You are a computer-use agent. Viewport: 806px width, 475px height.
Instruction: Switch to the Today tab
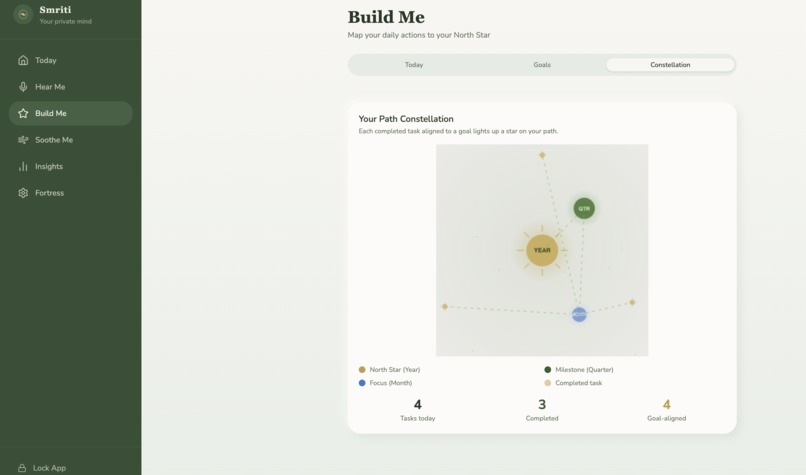414,65
